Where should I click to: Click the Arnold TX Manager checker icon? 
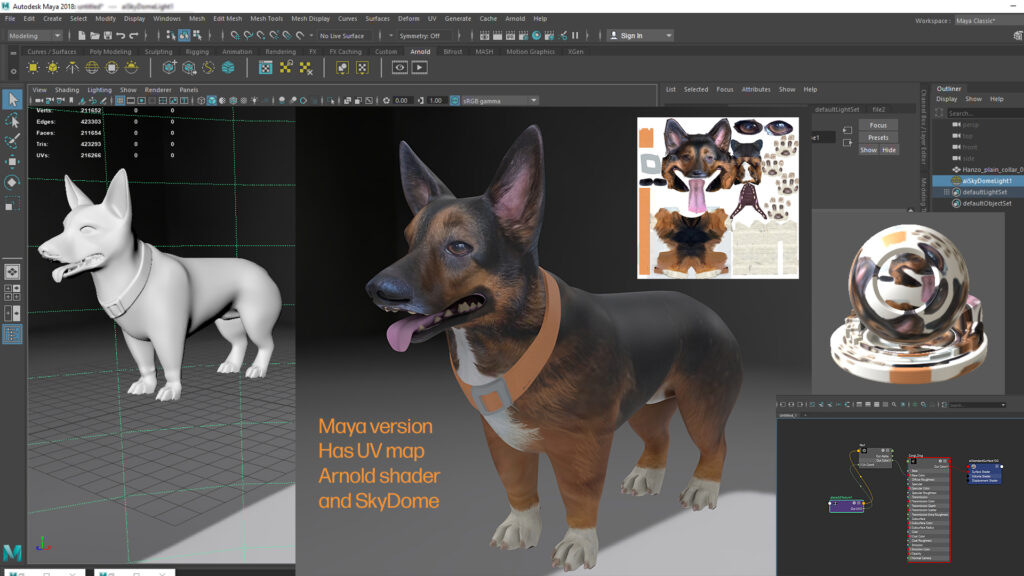265,68
